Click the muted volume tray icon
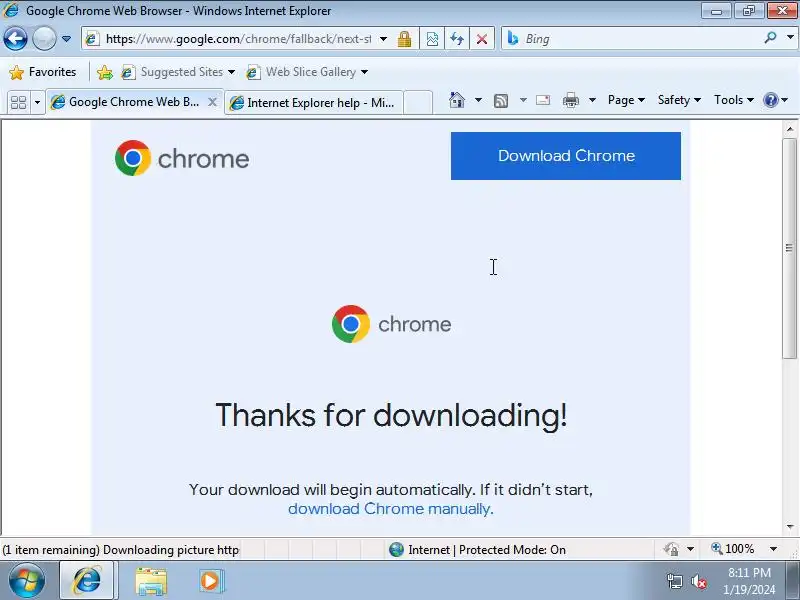Image resolution: width=800 pixels, height=600 pixels. point(698,582)
